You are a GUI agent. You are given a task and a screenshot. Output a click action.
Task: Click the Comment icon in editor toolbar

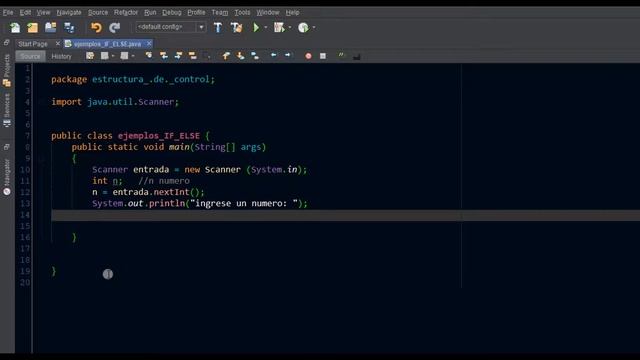[x=341, y=56]
